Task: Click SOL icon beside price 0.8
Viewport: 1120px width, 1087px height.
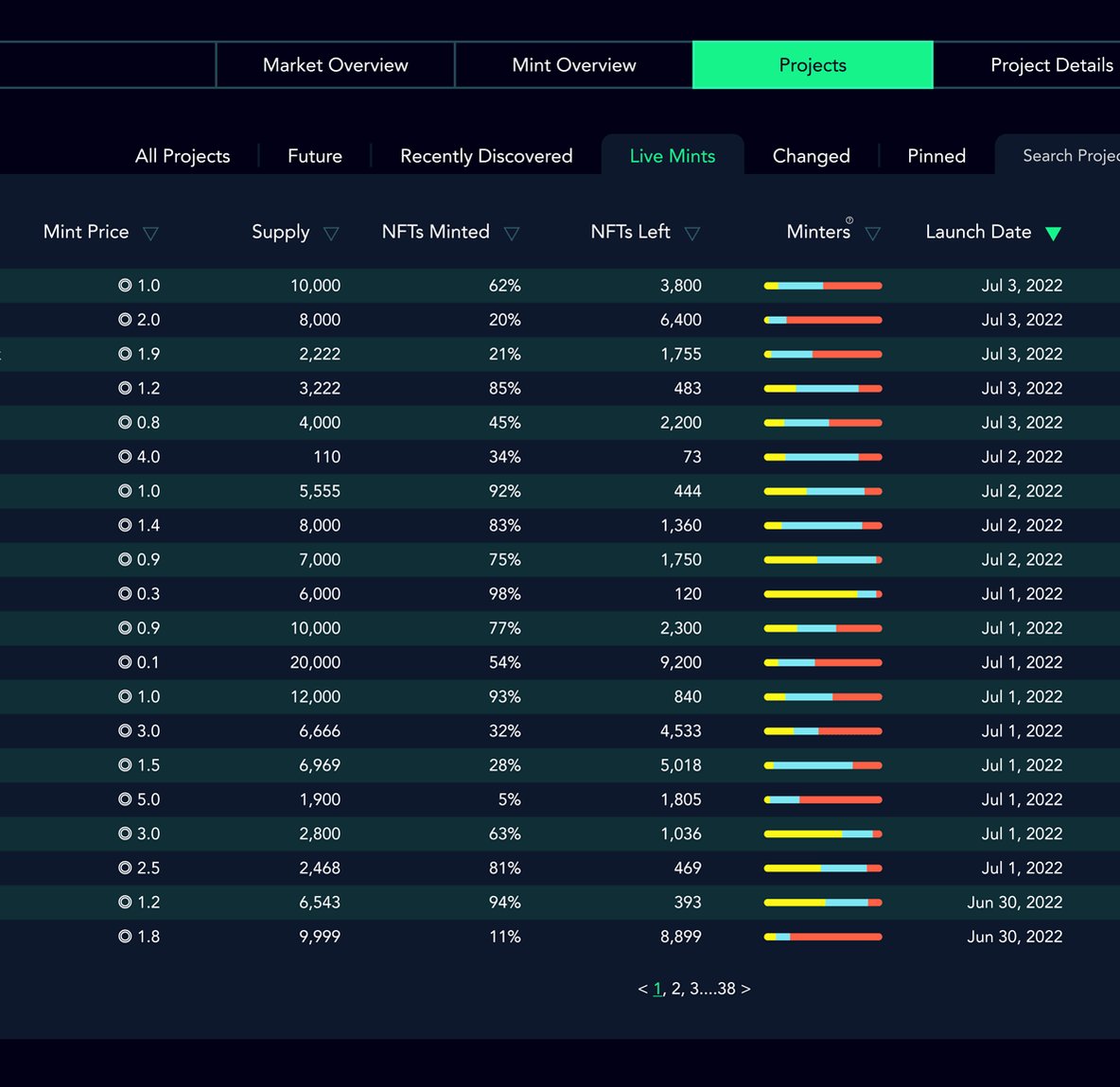Action: click(x=125, y=422)
